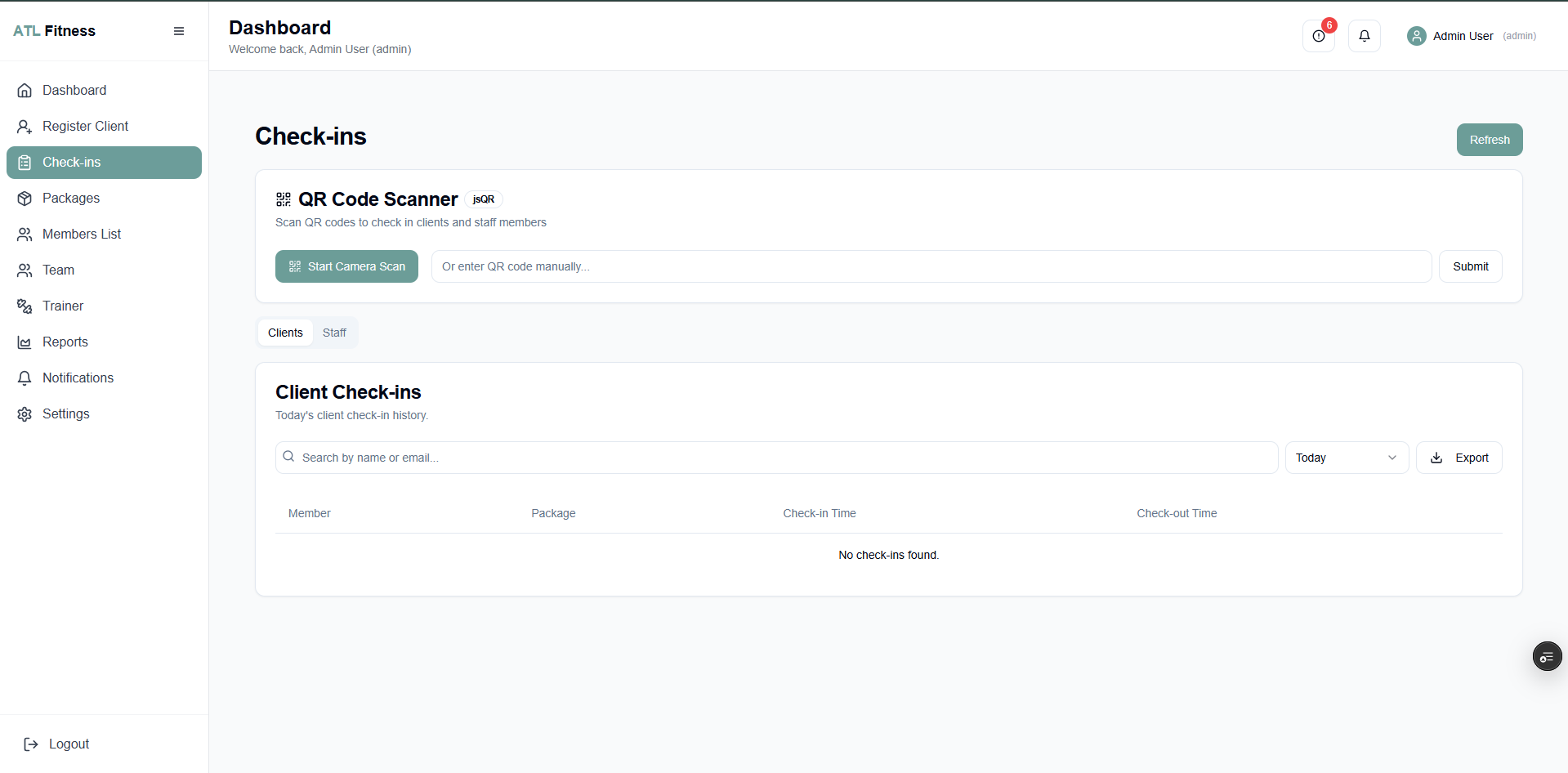
Task: Click the Team users icon
Action: 25,270
